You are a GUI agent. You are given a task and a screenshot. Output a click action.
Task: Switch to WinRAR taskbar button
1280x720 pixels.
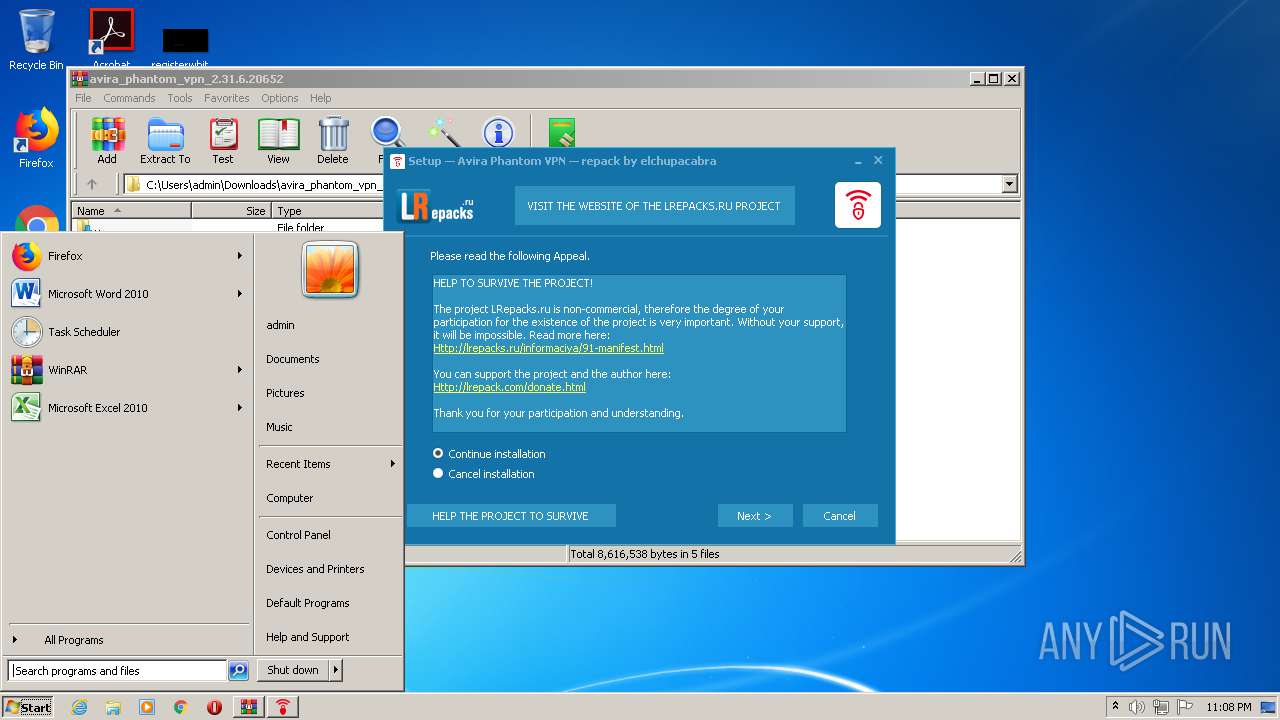pyautogui.click(x=249, y=707)
